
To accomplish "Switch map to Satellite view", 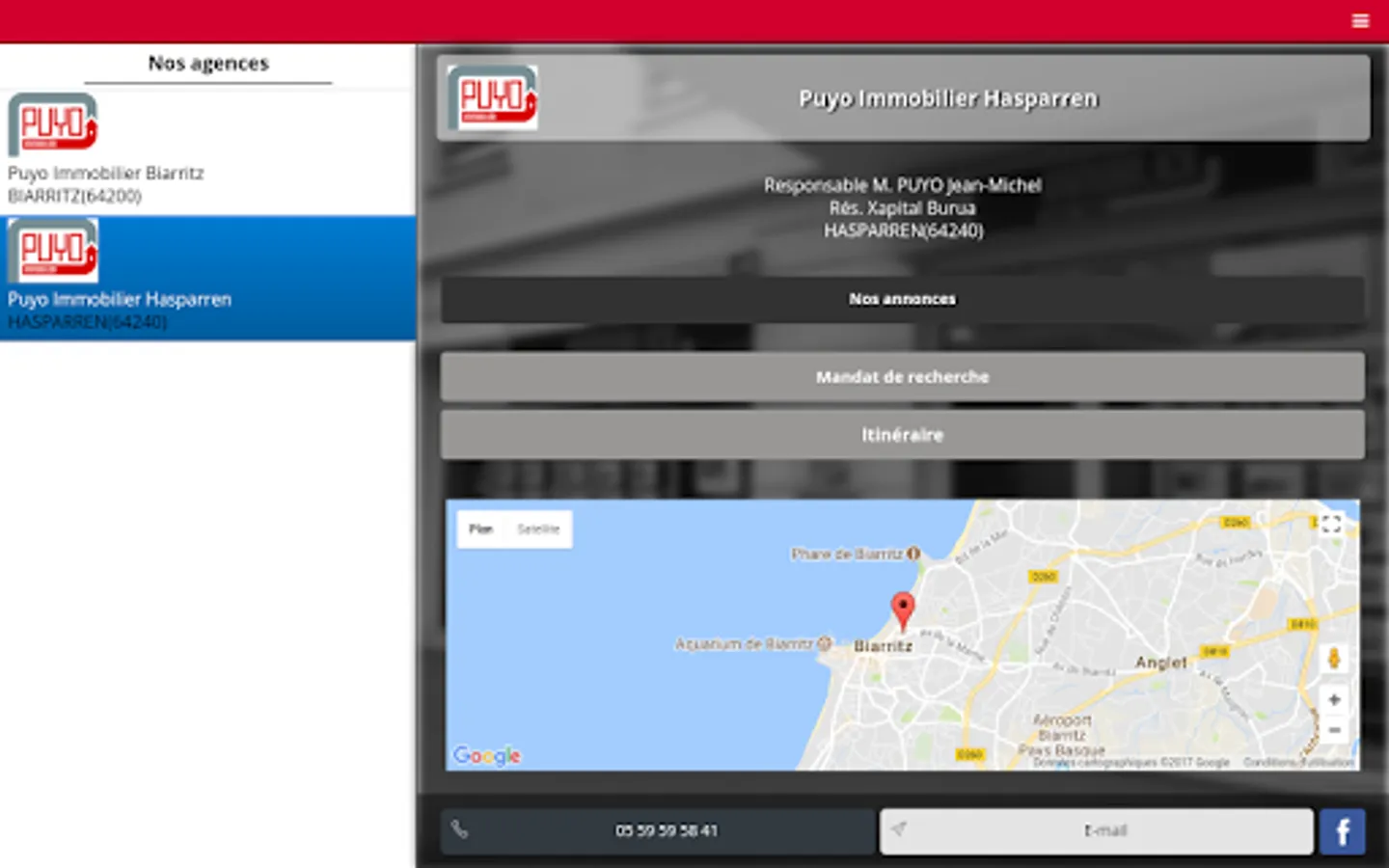I will (538, 529).
